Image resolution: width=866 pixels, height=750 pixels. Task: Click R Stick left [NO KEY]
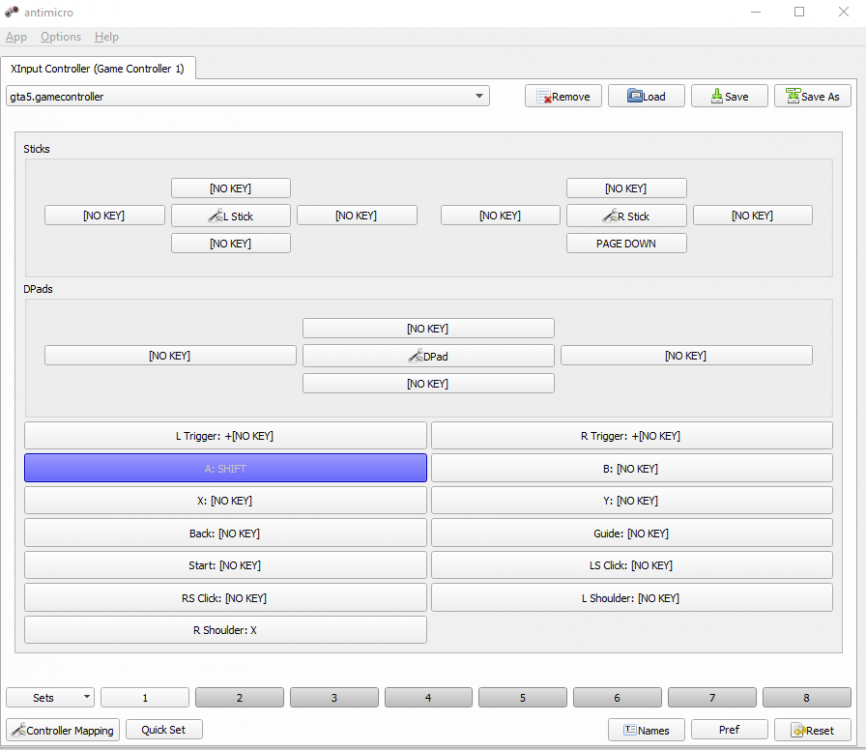point(500,215)
